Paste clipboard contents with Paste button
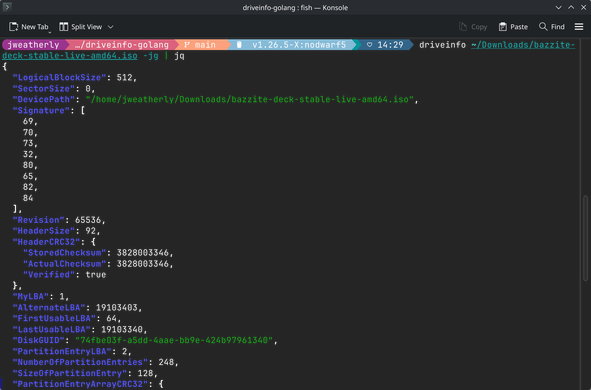This screenshot has height=390, width=591. [513, 27]
